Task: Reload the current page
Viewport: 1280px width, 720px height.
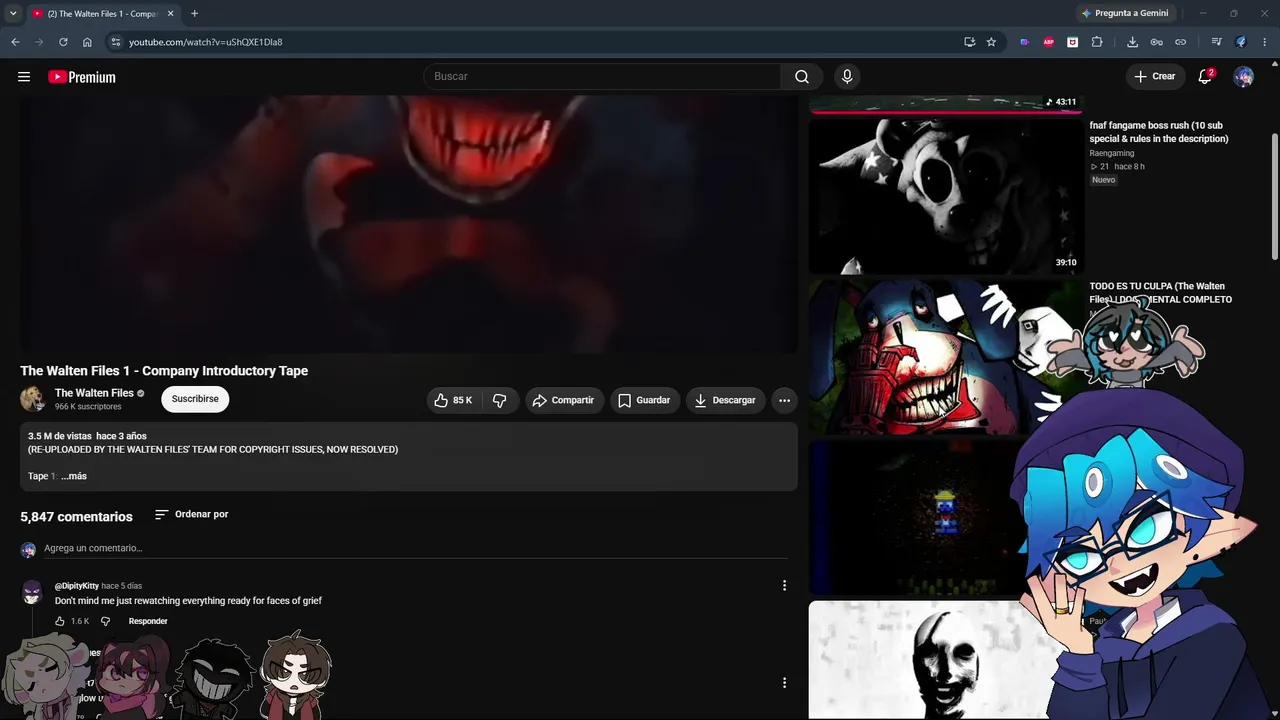Action: click(x=63, y=42)
